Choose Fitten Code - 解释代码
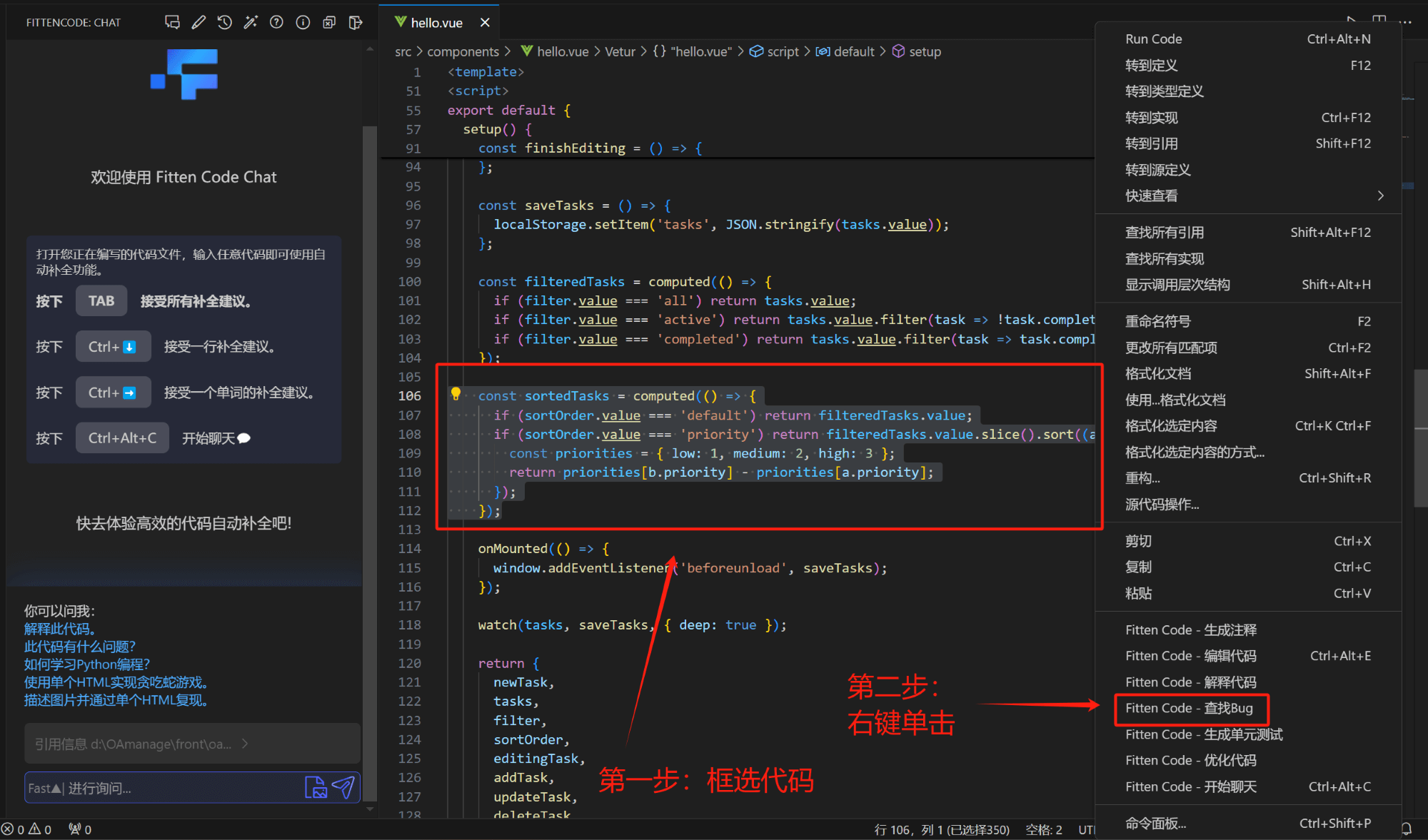 pyautogui.click(x=1248, y=682)
